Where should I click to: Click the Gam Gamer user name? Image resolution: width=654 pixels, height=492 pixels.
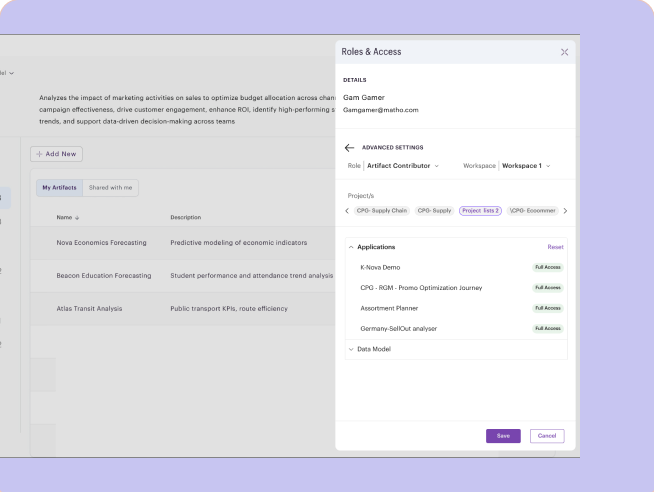point(364,98)
